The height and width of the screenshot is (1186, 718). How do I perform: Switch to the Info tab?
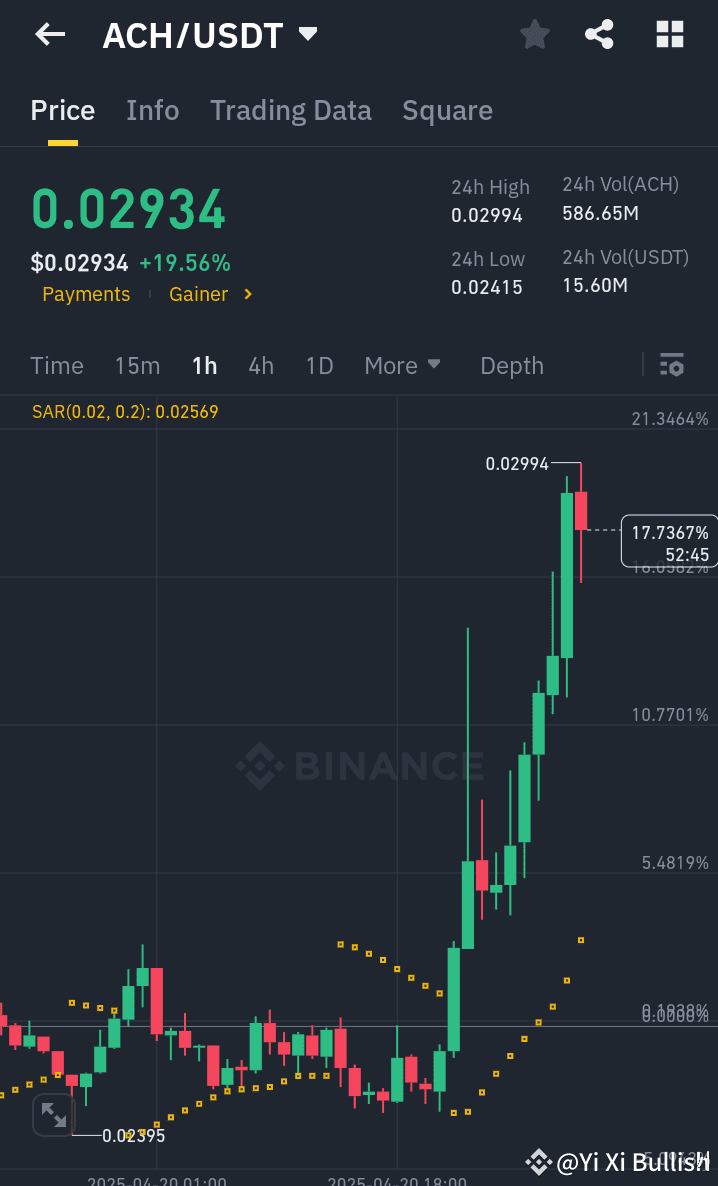[152, 111]
